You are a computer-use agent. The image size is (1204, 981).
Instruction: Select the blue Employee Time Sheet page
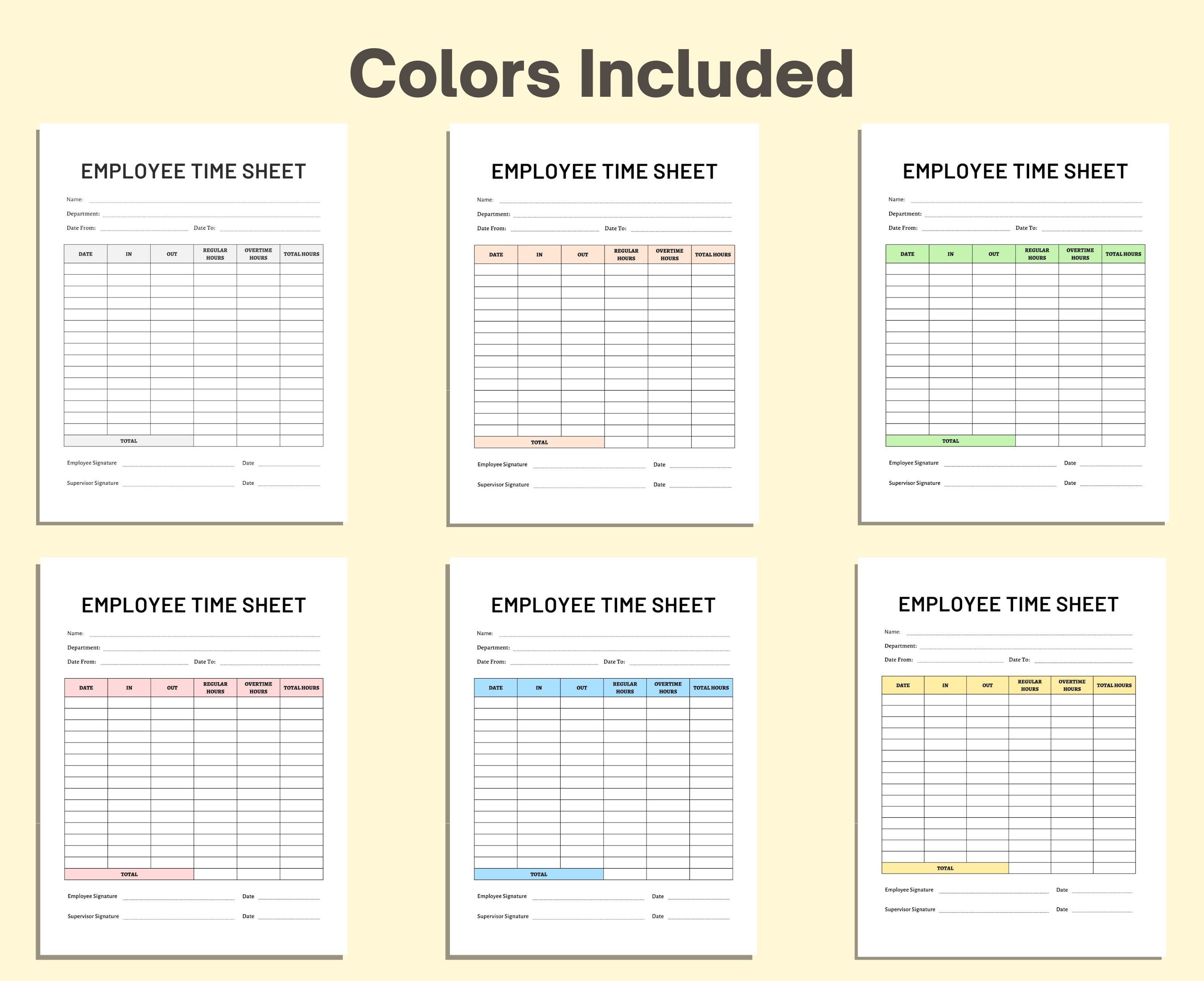603,757
